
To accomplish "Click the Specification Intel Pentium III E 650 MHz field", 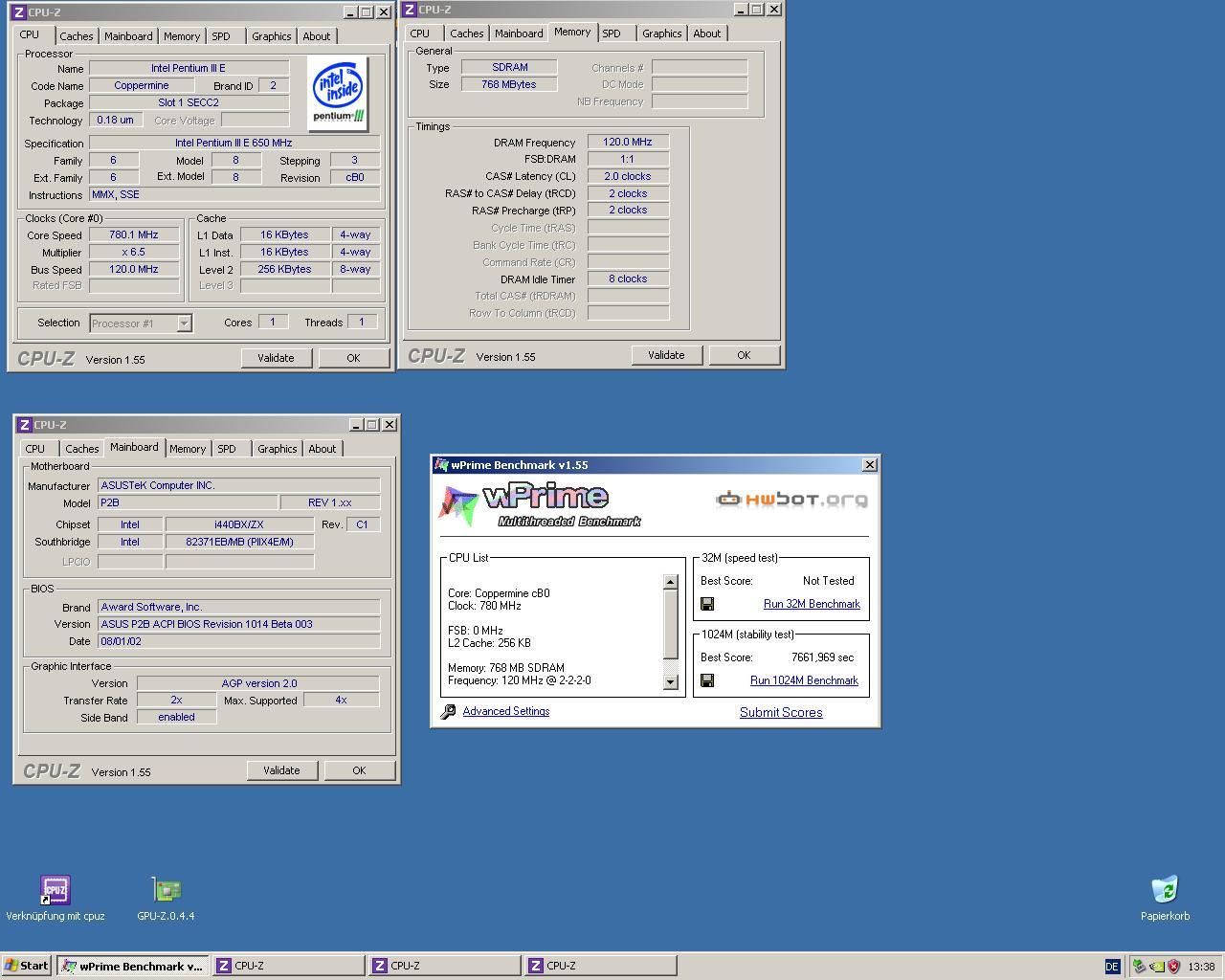I will pos(234,143).
